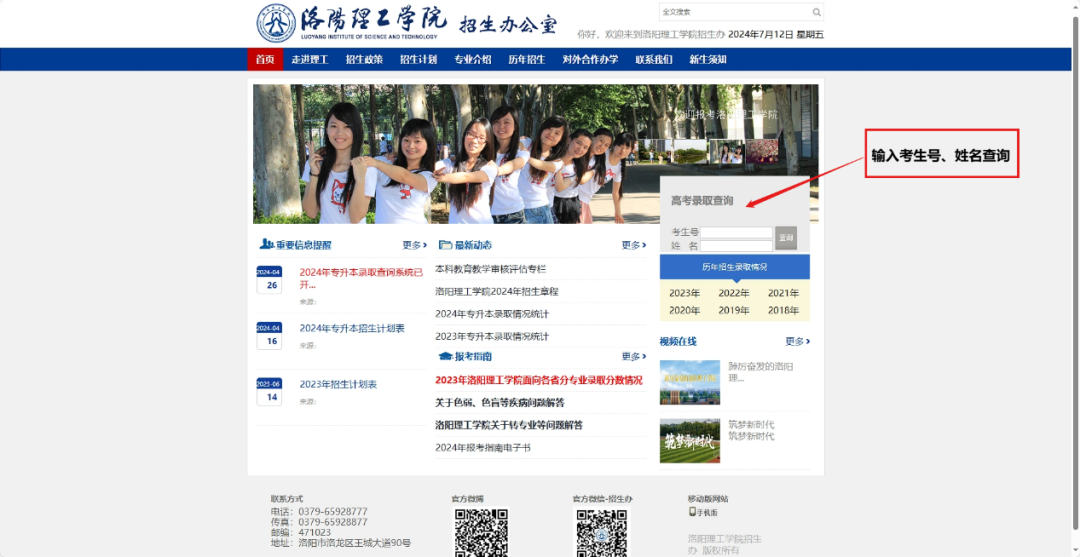This screenshot has width=1080, height=557.
Task: Open the 2020年 admission results link
Action: click(x=685, y=311)
